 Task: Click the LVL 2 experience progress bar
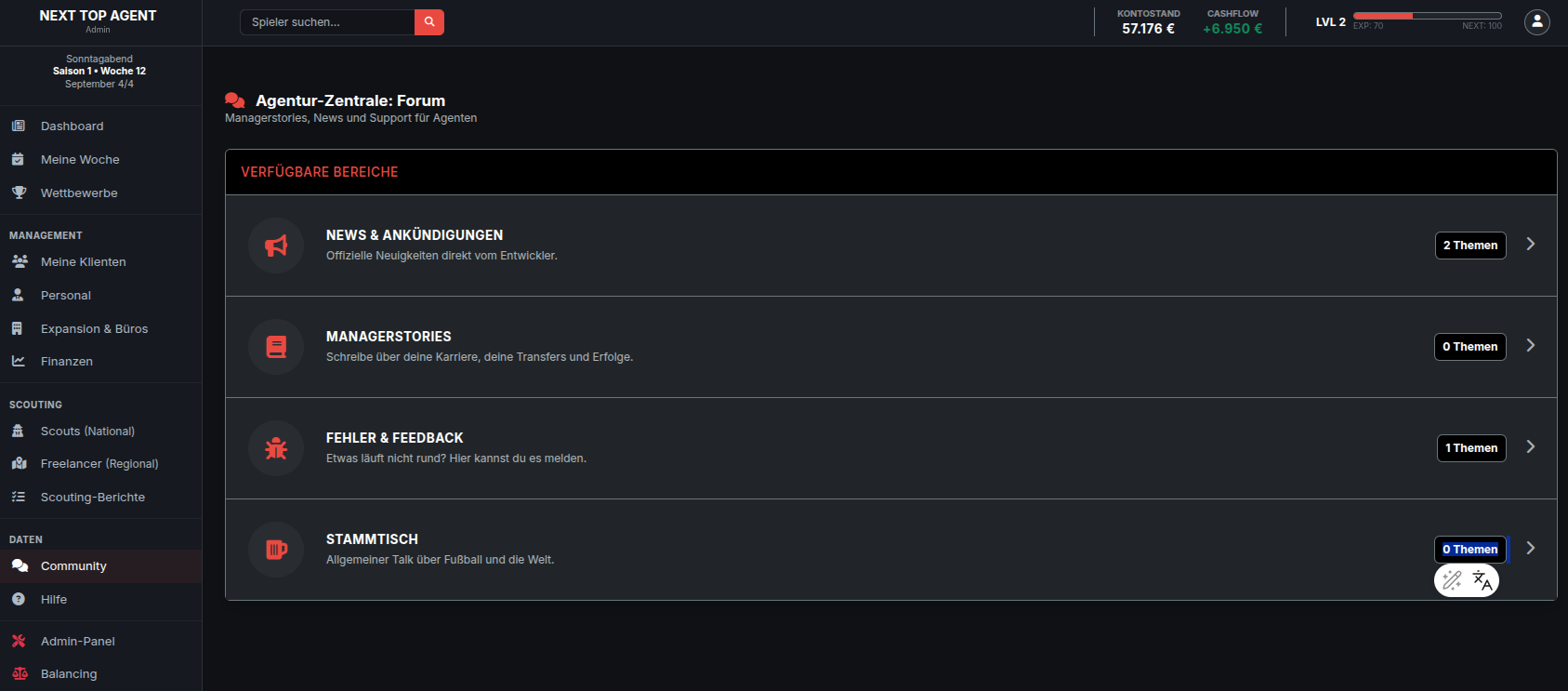tap(1428, 15)
